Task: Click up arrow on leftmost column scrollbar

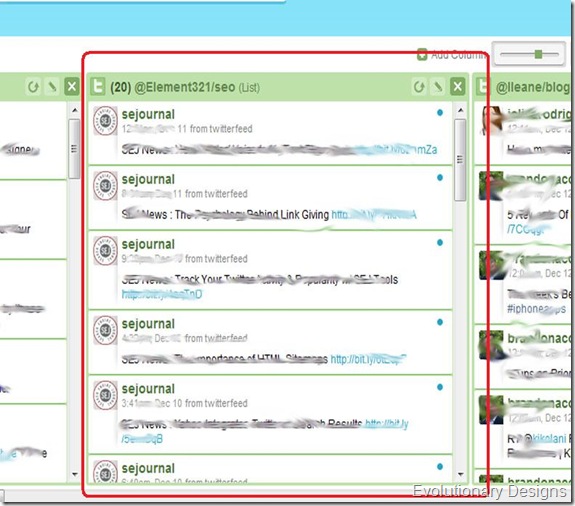Action: (x=74, y=110)
